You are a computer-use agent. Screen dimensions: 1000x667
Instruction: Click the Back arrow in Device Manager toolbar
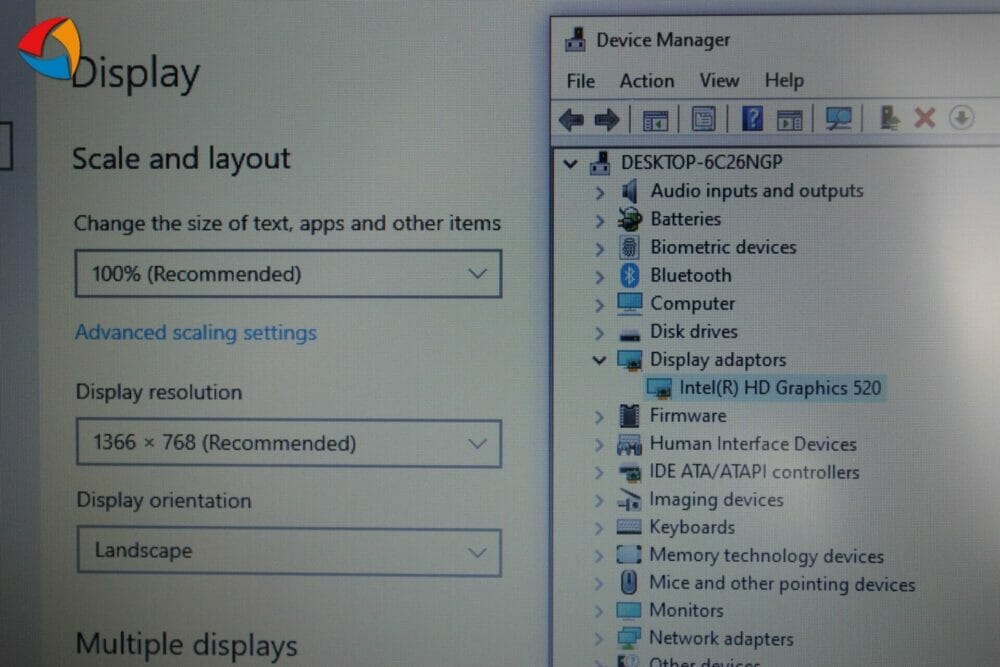(x=571, y=119)
